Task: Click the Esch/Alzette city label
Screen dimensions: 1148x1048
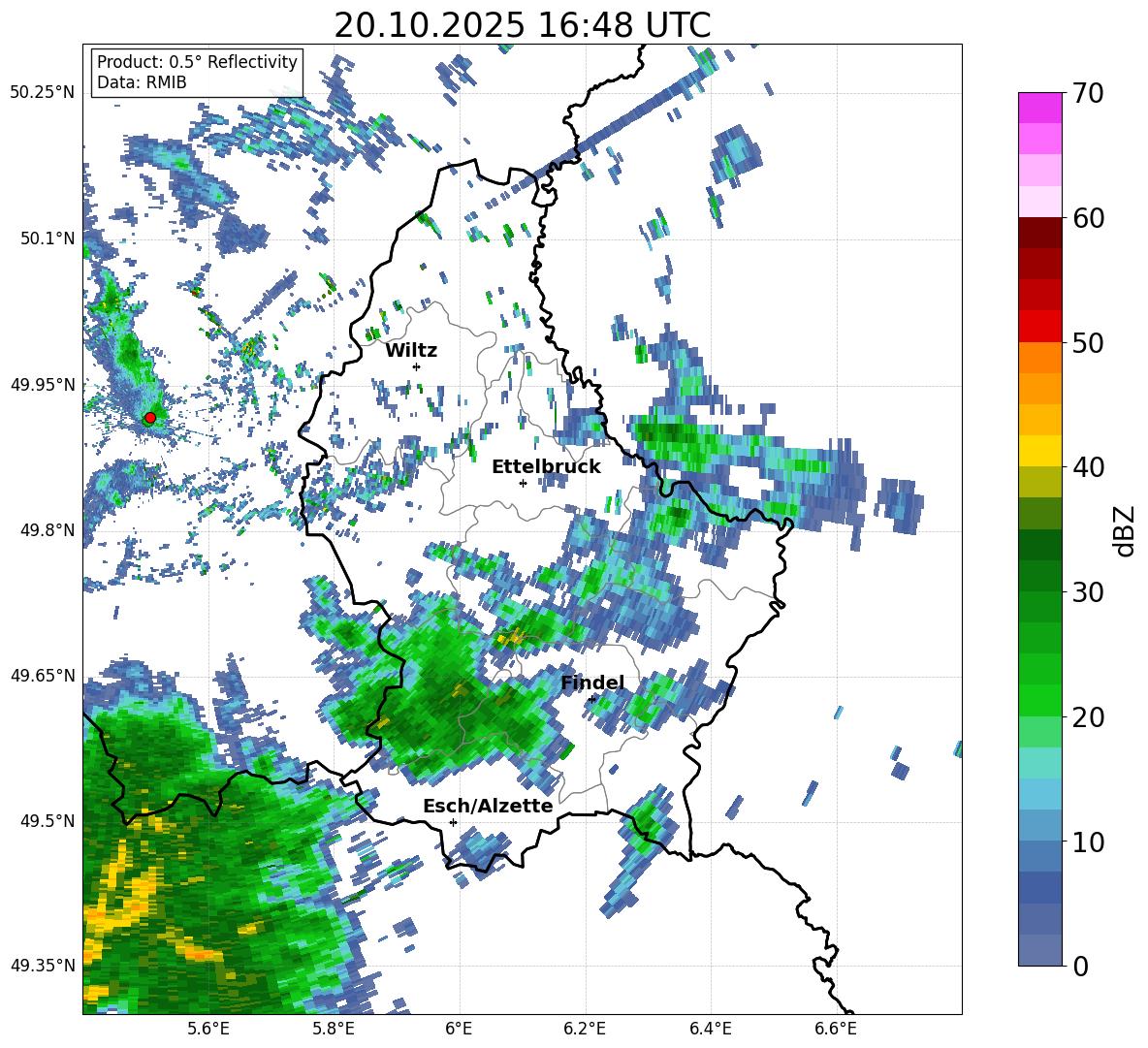Action: tap(488, 807)
